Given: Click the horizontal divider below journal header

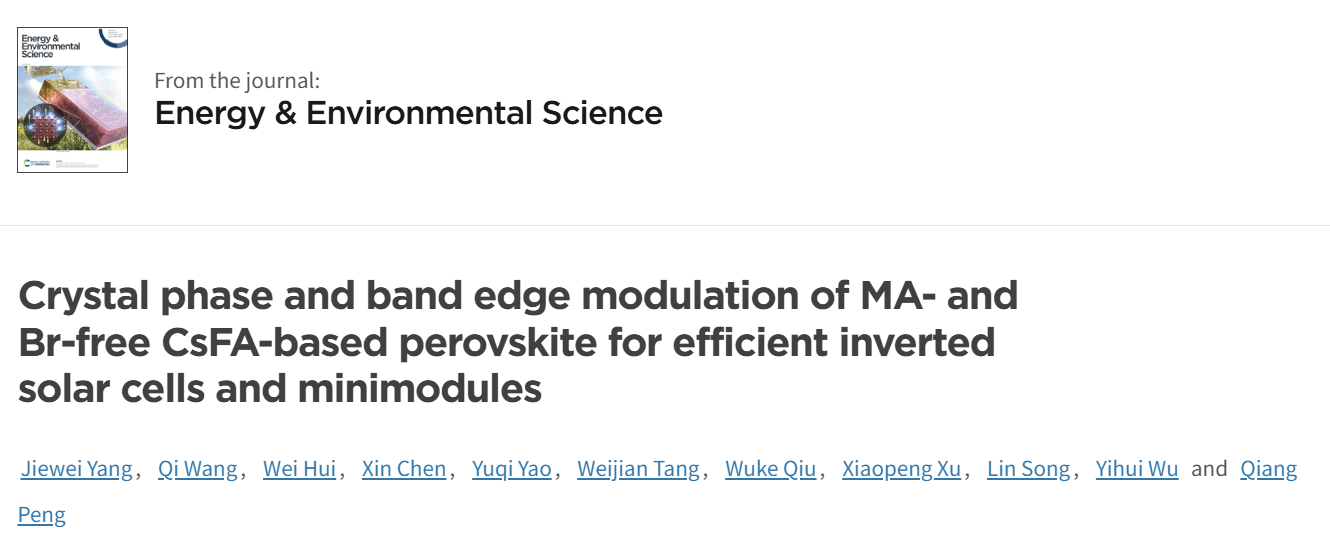Looking at the screenshot, I should 665,225.
